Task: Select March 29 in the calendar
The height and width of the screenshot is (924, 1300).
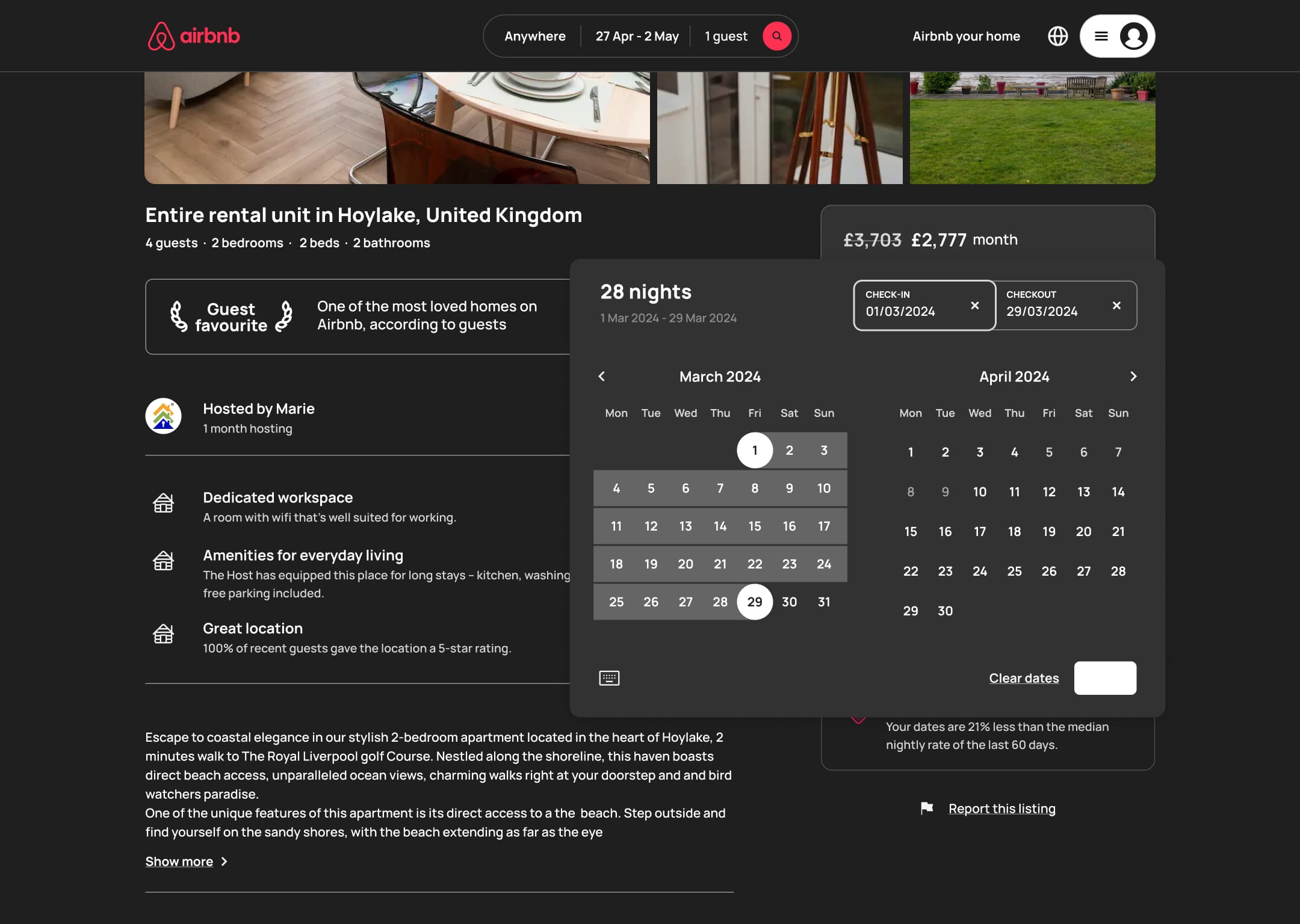Action: pyautogui.click(x=755, y=602)
